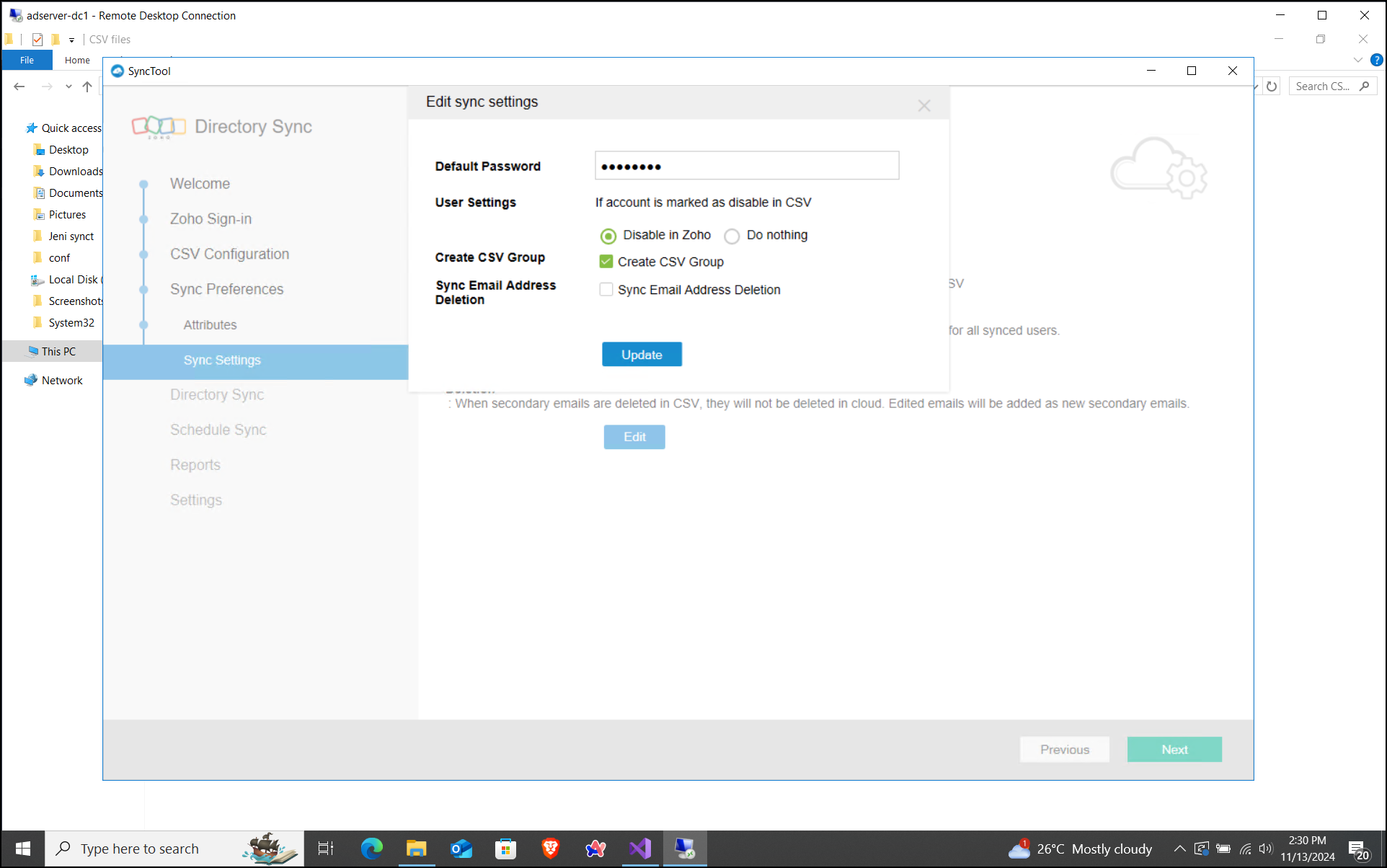
Task: Click the Default Password input field
Action: pyautogui.click(x=747, y=166)
